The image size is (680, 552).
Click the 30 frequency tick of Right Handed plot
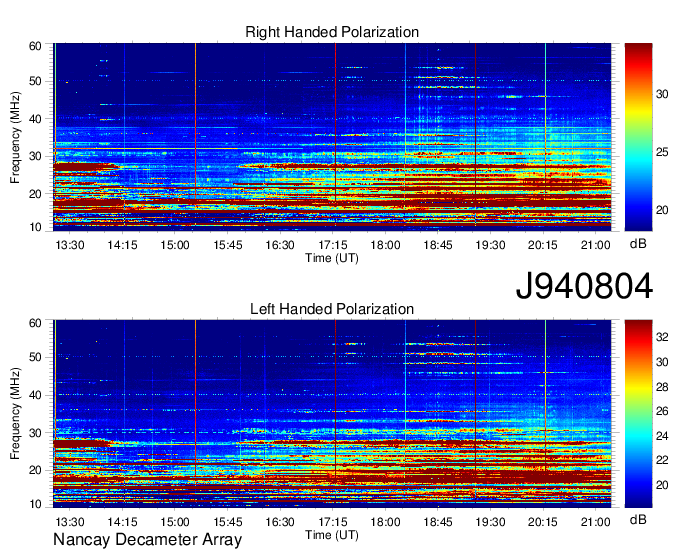click(x=35, y=156)
